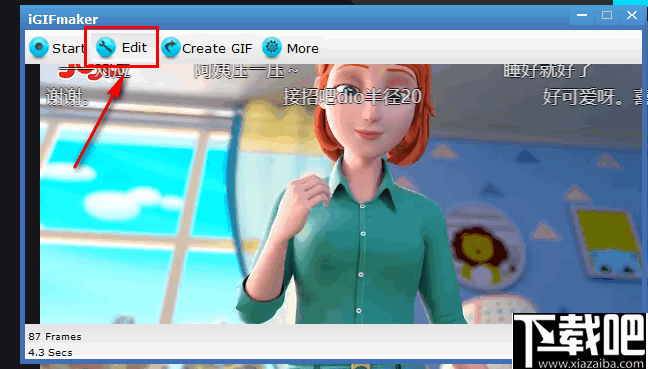Close the iGIFmaker window
This screenshot has width=648, height=369.
(x=631, y=16)
